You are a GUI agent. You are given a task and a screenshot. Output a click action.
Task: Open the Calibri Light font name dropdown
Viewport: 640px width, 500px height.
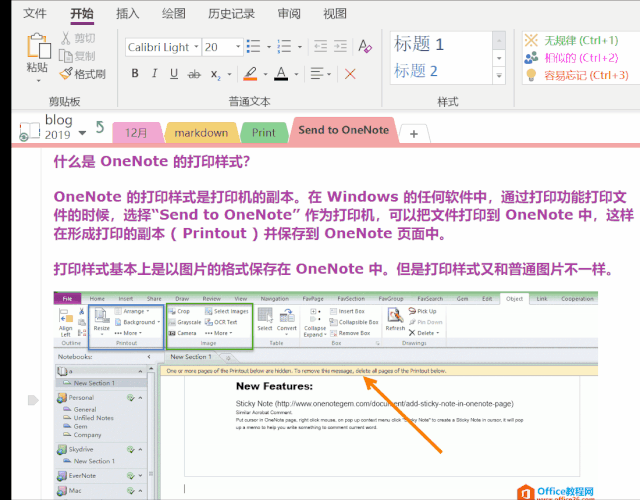196,47
